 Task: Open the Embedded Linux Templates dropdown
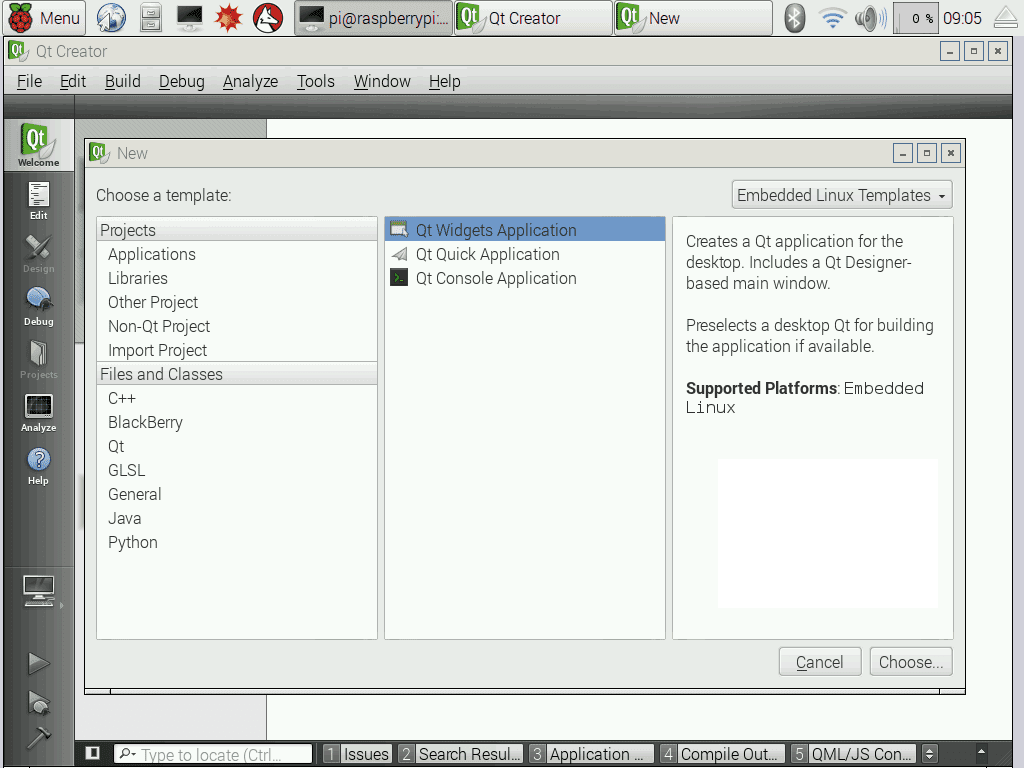point(842,195)
